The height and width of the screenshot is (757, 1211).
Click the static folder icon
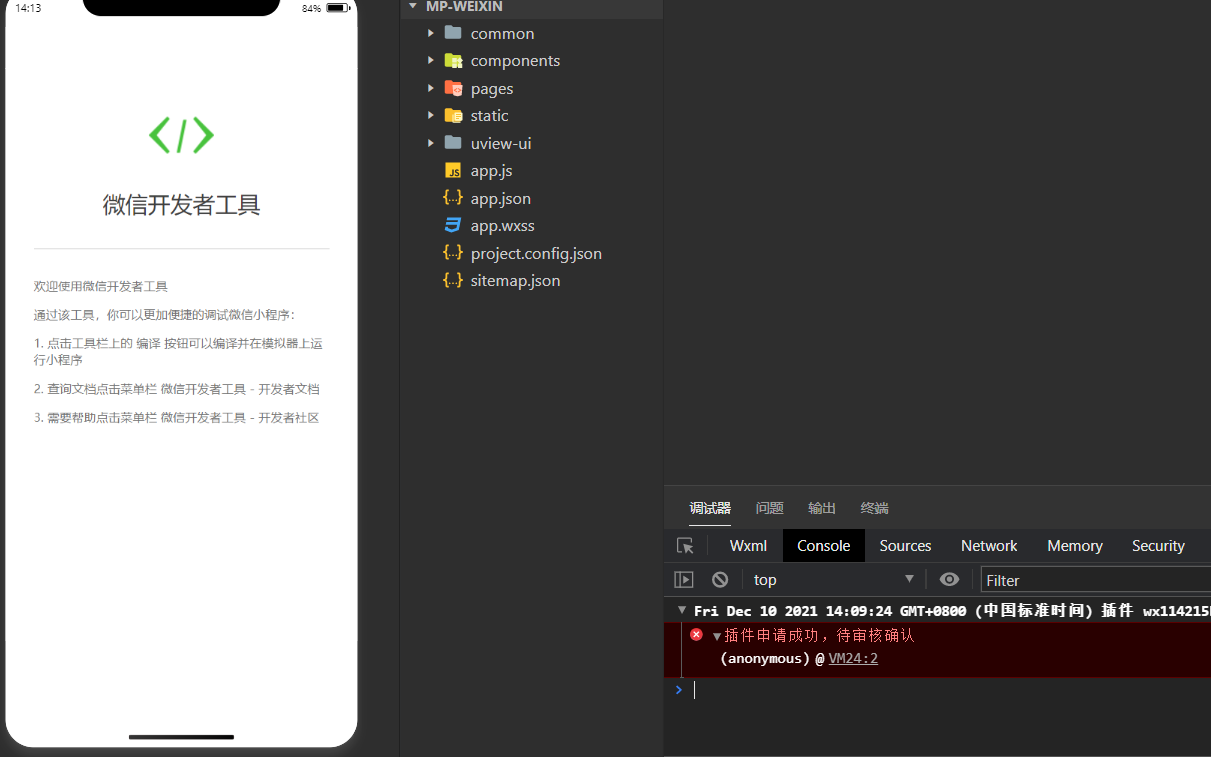(453, 115)
